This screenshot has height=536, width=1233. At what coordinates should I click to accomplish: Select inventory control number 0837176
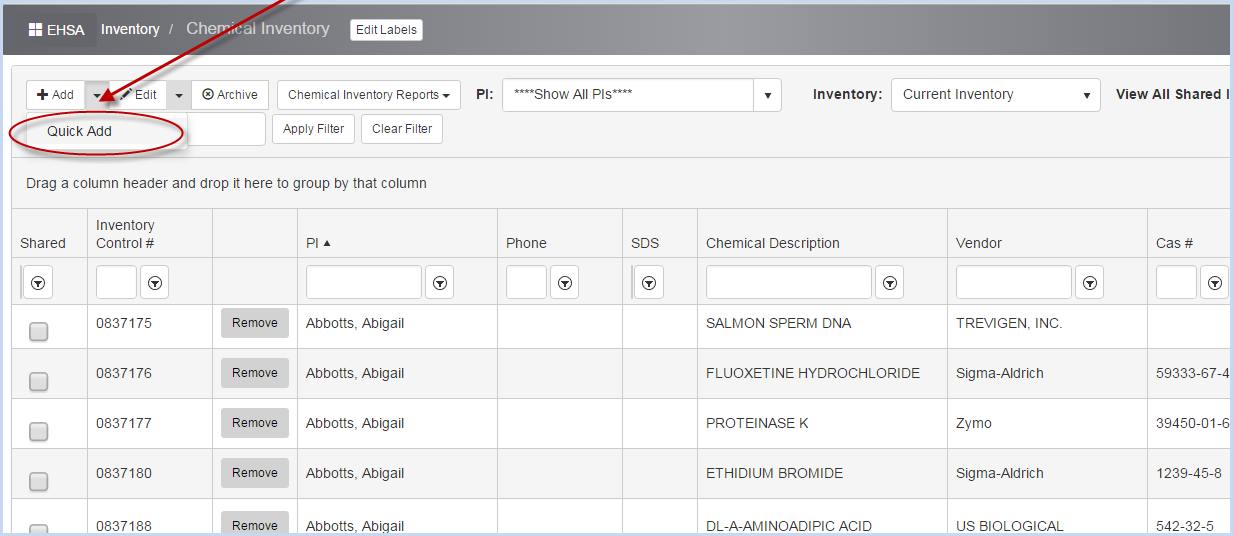click(x=124, y=373)
